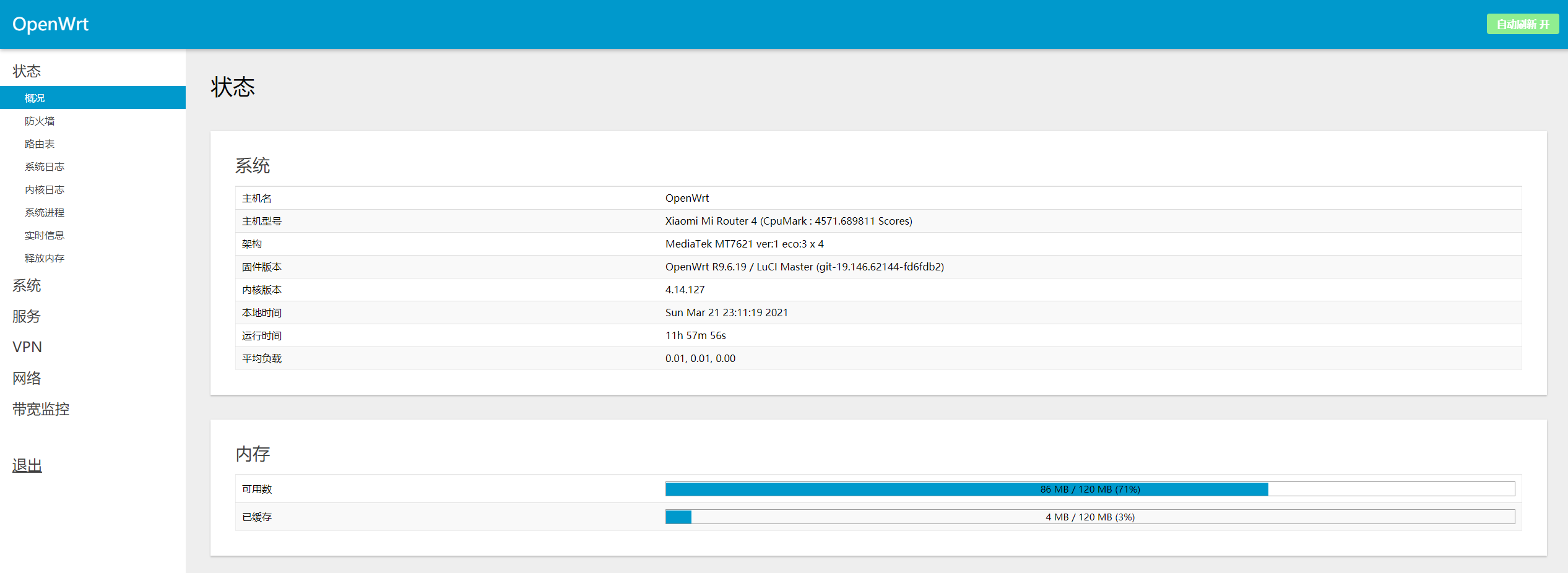Click the 内存 section heading
This screenshot has height=573, width=1568.
point(253,454)
